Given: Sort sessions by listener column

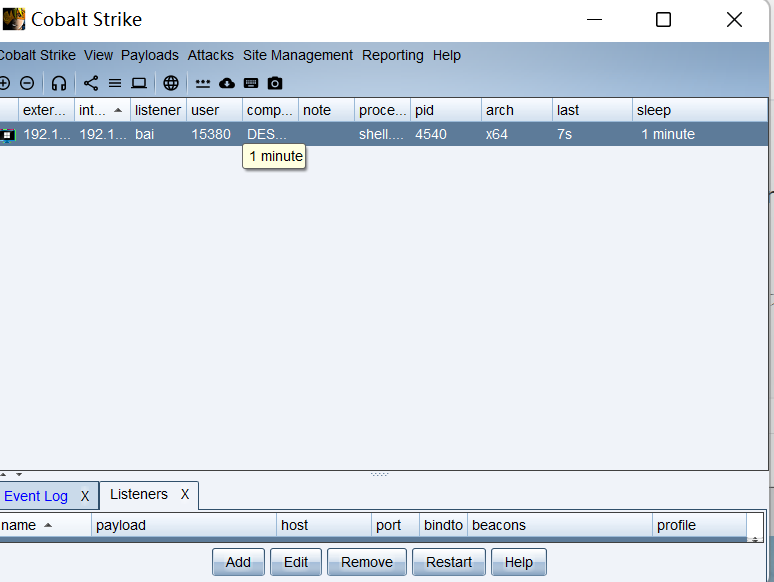Looking at the screenshot, I should tap(158, 110).
